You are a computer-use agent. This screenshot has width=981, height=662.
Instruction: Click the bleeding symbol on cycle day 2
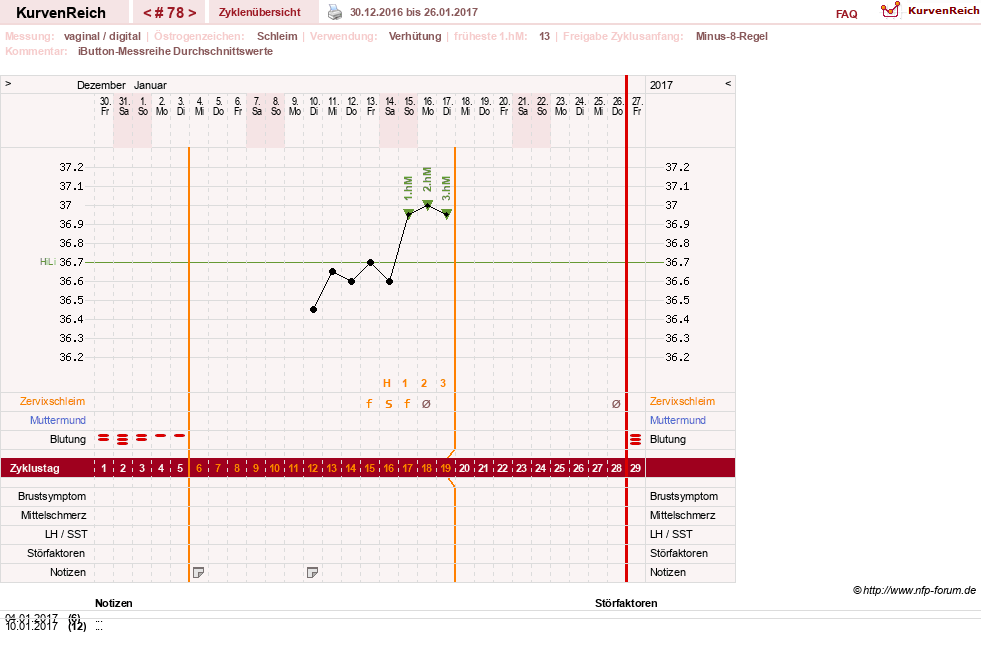[123, 439]
